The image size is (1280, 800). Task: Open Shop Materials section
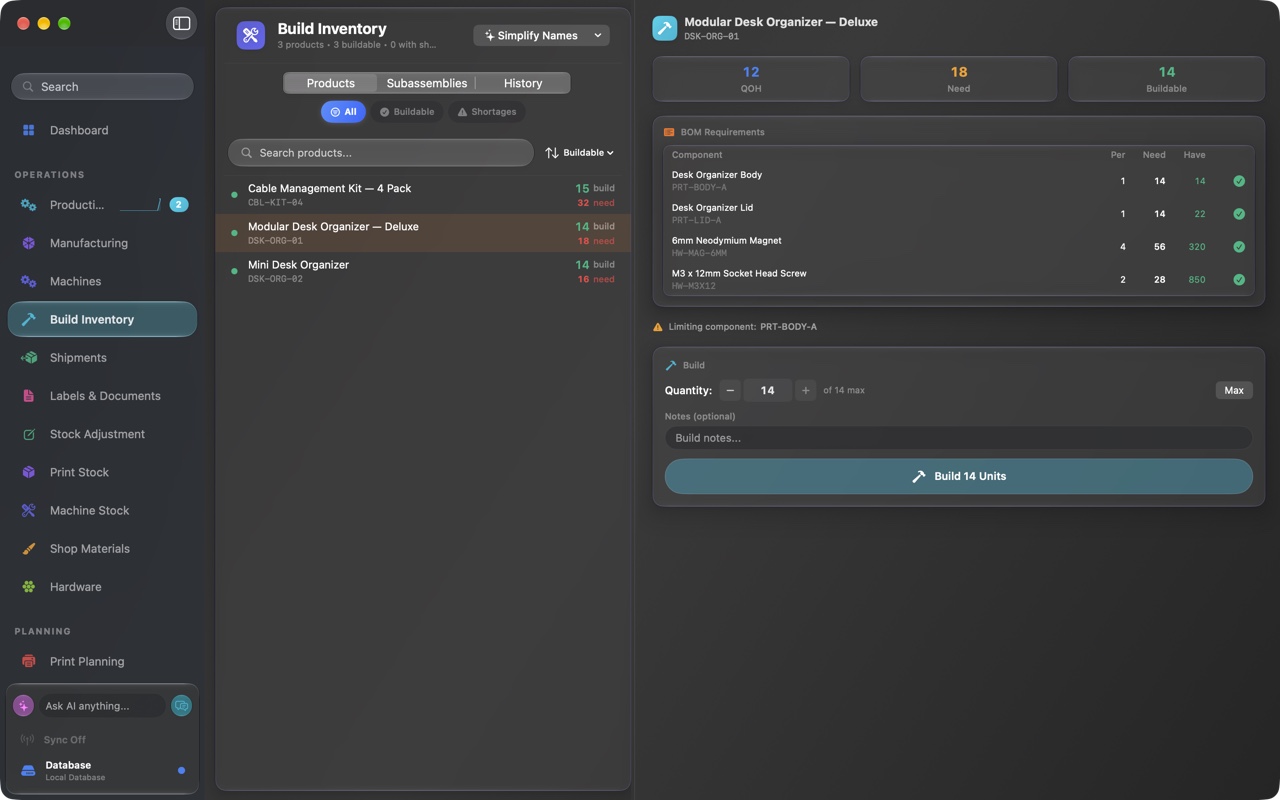pyautogui.click(x=102, y=548)
